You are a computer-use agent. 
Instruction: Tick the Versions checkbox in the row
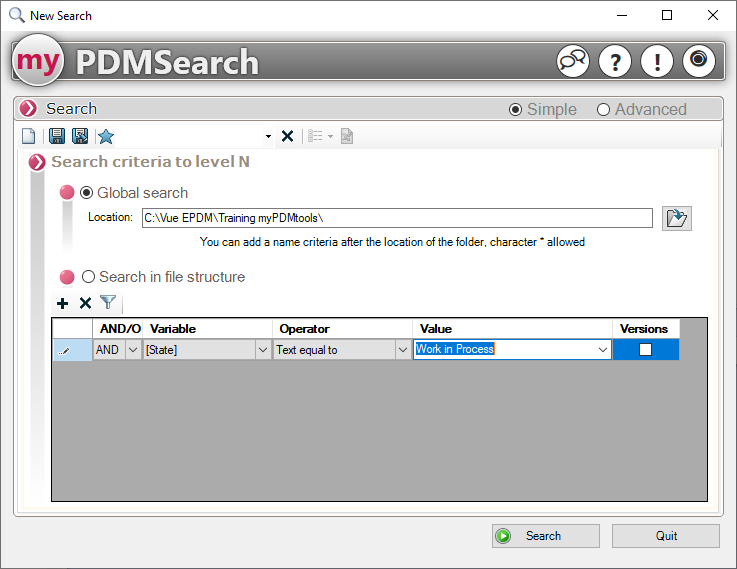[645, 350]
